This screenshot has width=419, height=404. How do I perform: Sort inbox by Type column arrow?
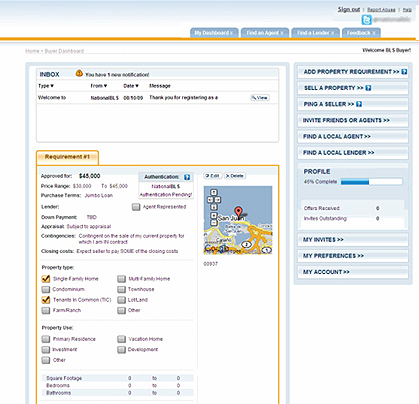(52, 86)
